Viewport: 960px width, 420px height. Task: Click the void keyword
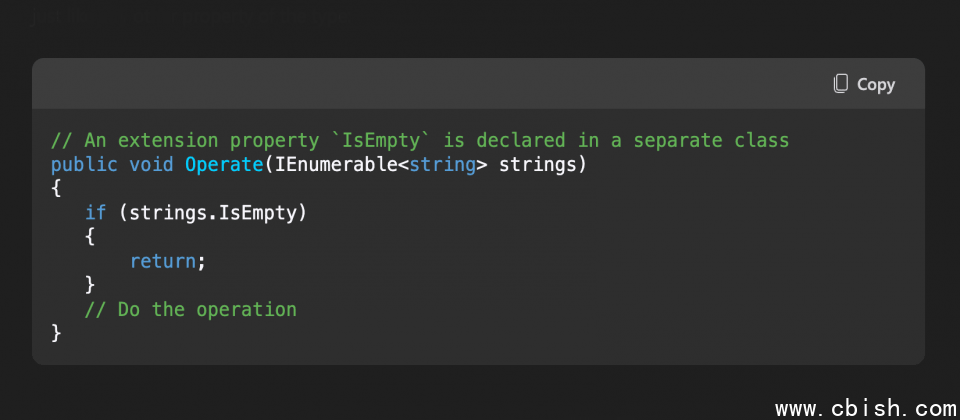click(151, 165)
